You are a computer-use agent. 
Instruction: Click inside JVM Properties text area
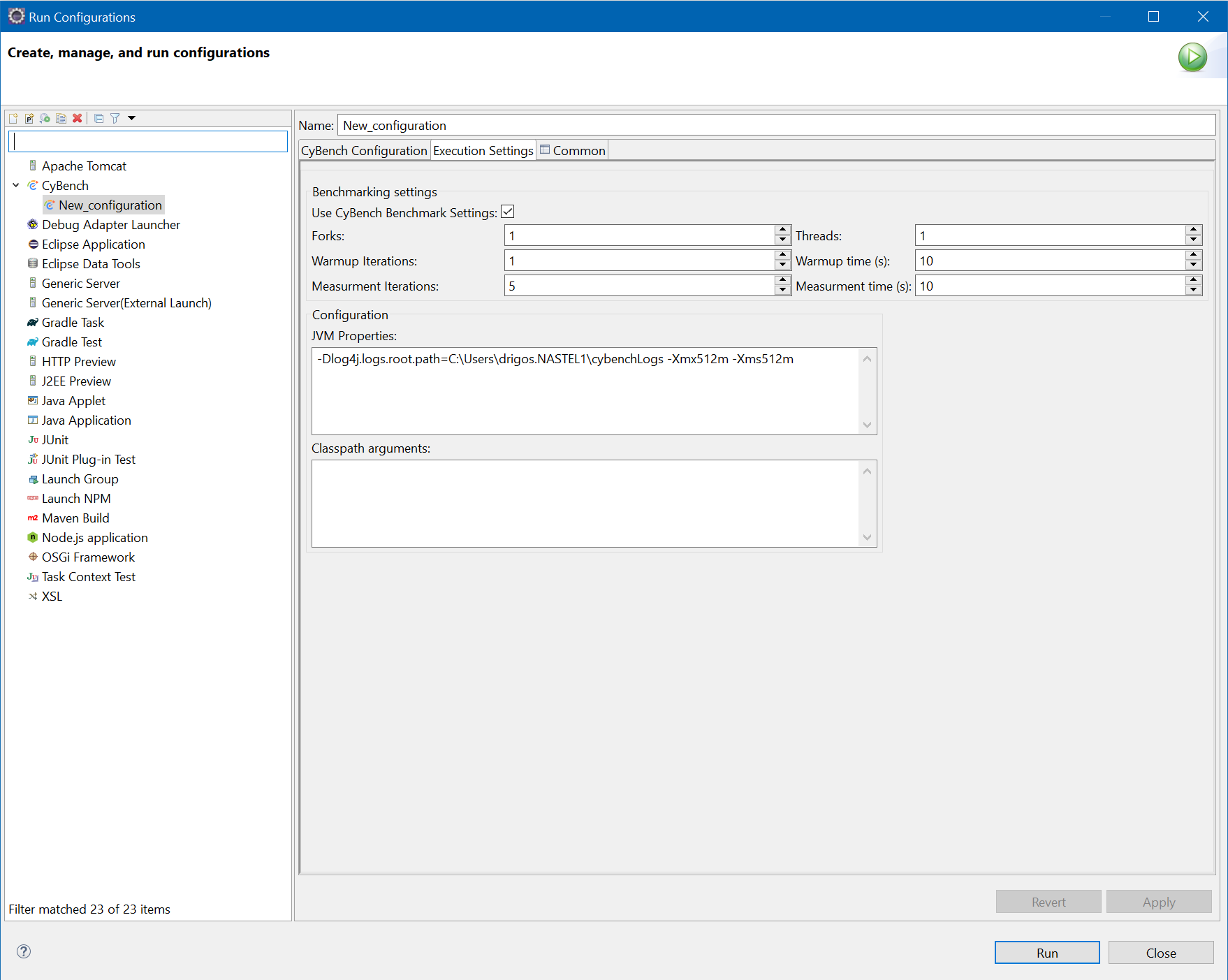pyautogui.click(x=585, y=391)
